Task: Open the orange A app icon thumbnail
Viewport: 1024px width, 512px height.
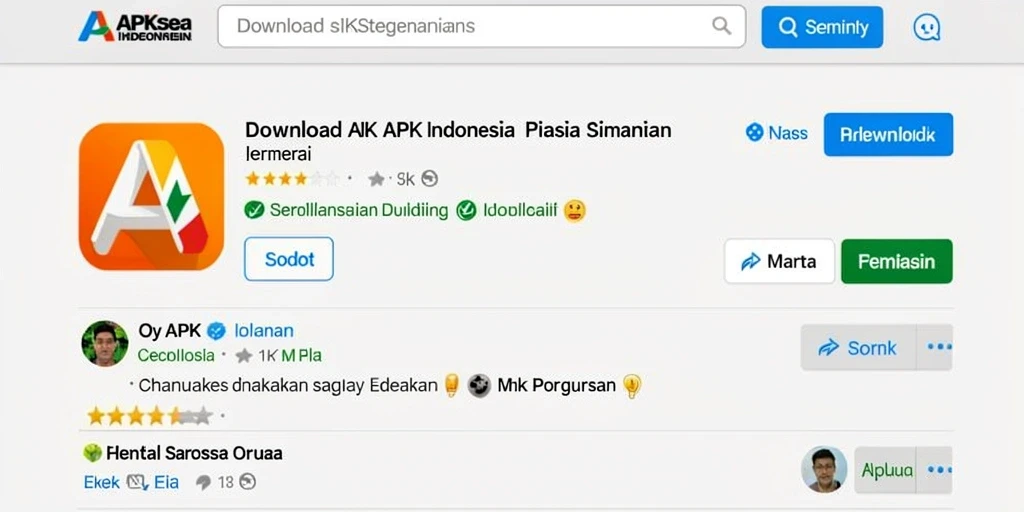Action: click(x=152, y=196)
